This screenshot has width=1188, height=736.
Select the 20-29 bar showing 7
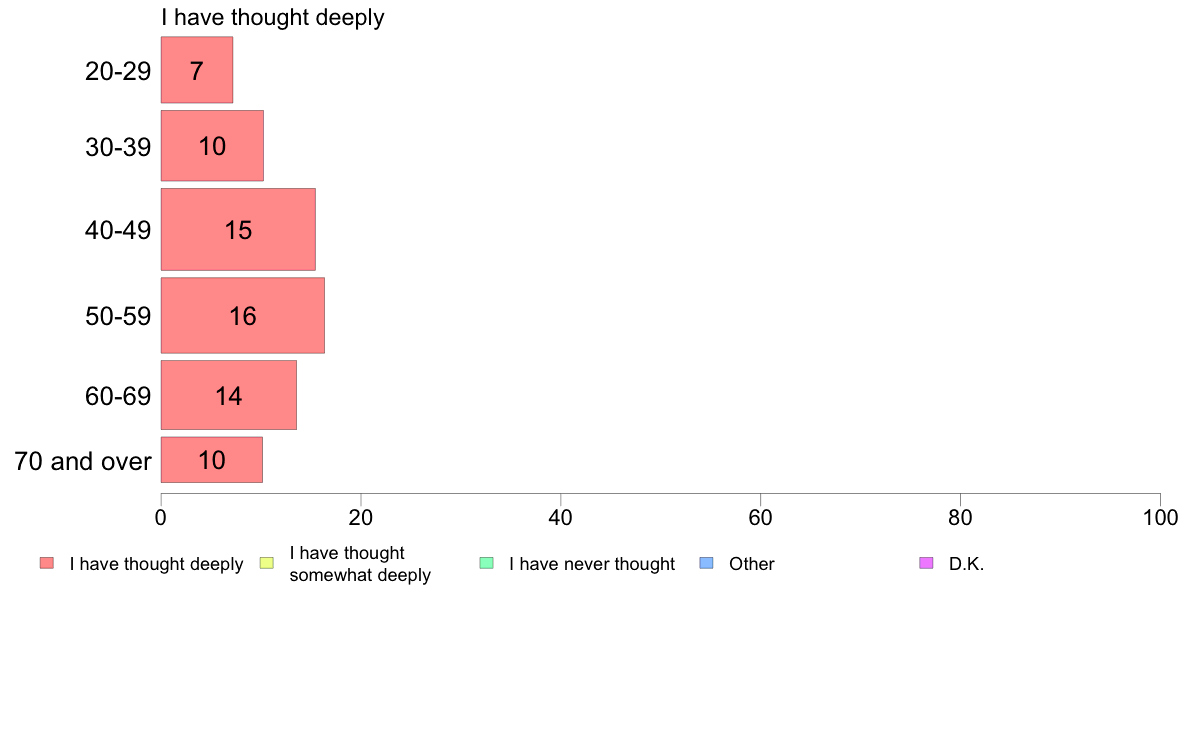click(x=197, y=70)
